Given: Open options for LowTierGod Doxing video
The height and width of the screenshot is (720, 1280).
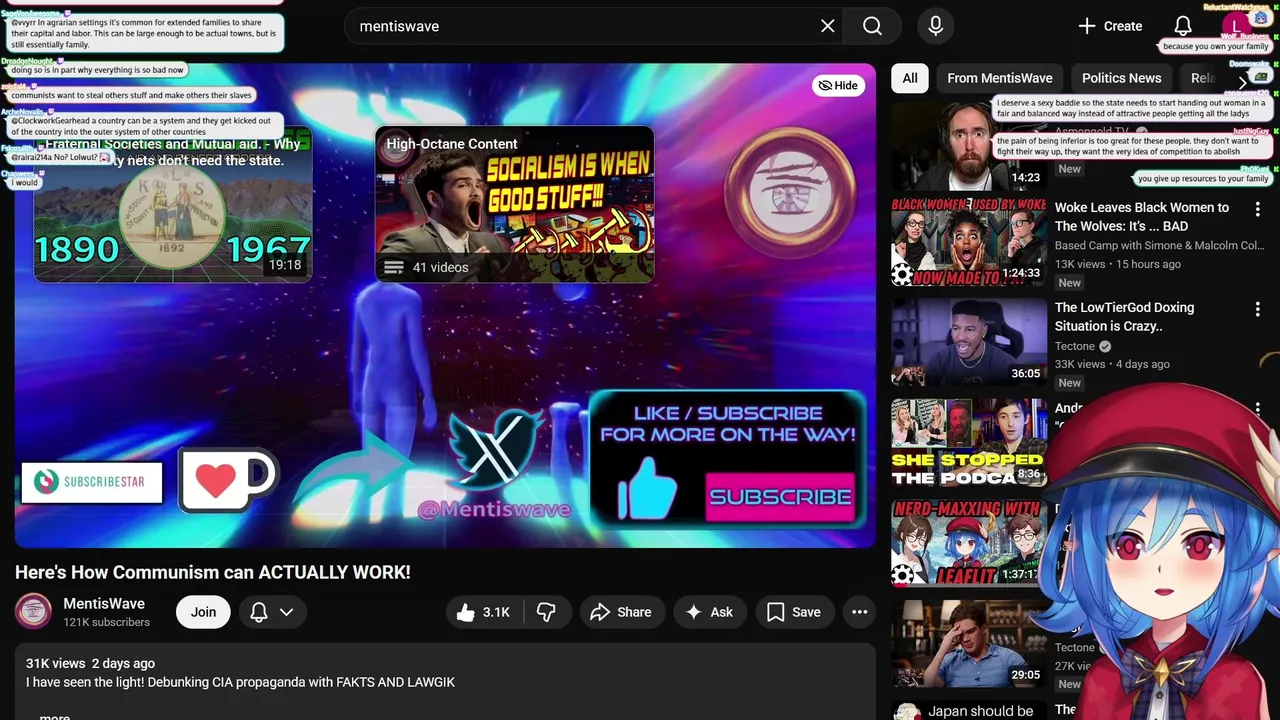Looking at the screenshot, I should click(1257, 309).
